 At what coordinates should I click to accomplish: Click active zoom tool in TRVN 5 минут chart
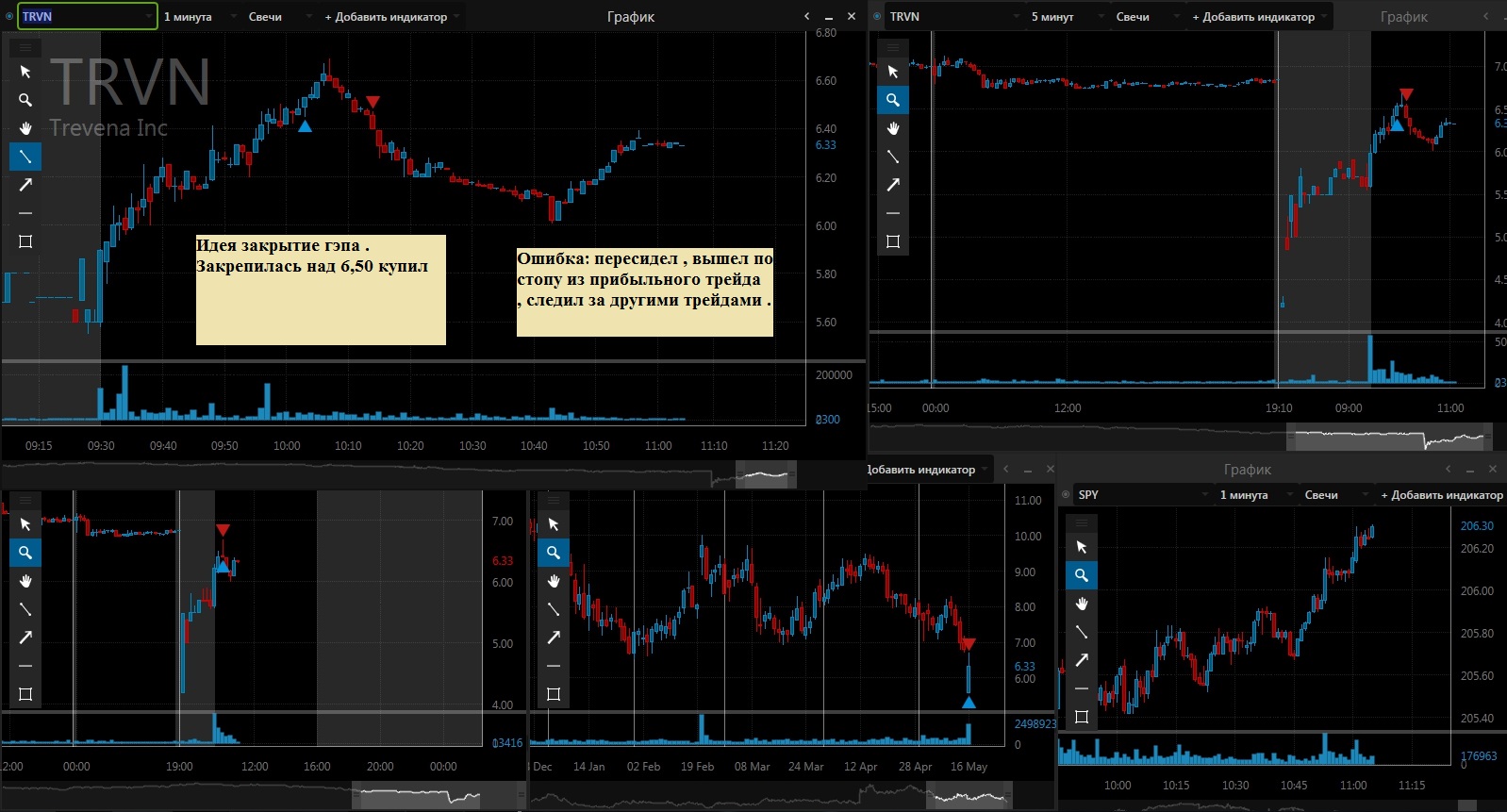click(893, 100)
